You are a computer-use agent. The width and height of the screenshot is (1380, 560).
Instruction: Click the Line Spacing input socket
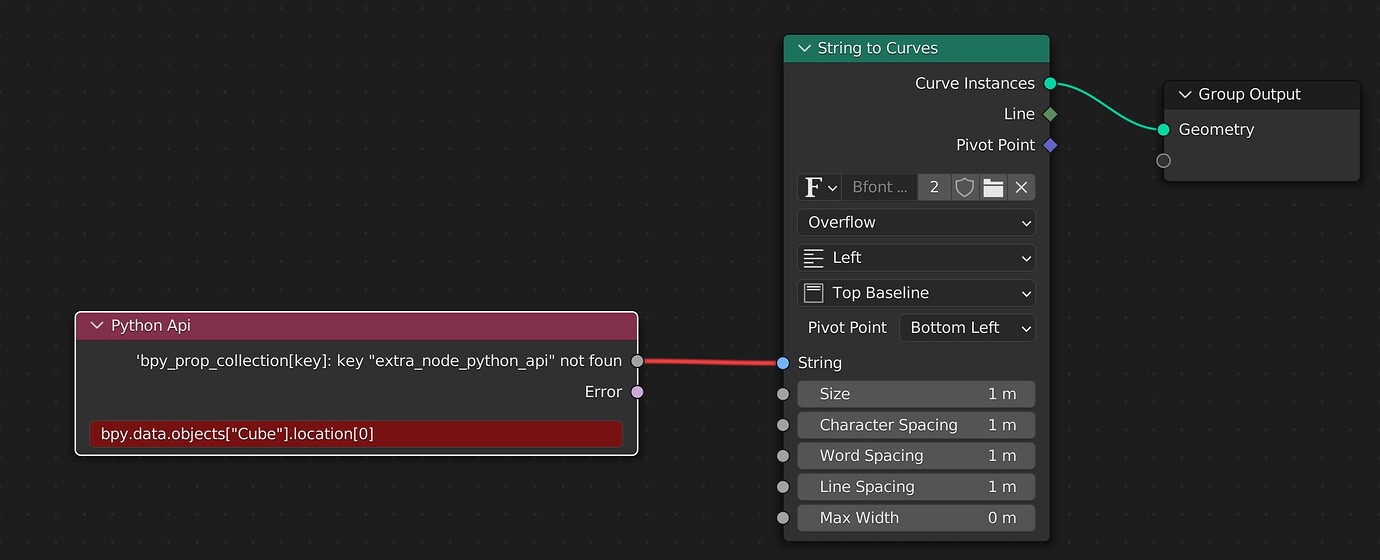coord(783,487)
